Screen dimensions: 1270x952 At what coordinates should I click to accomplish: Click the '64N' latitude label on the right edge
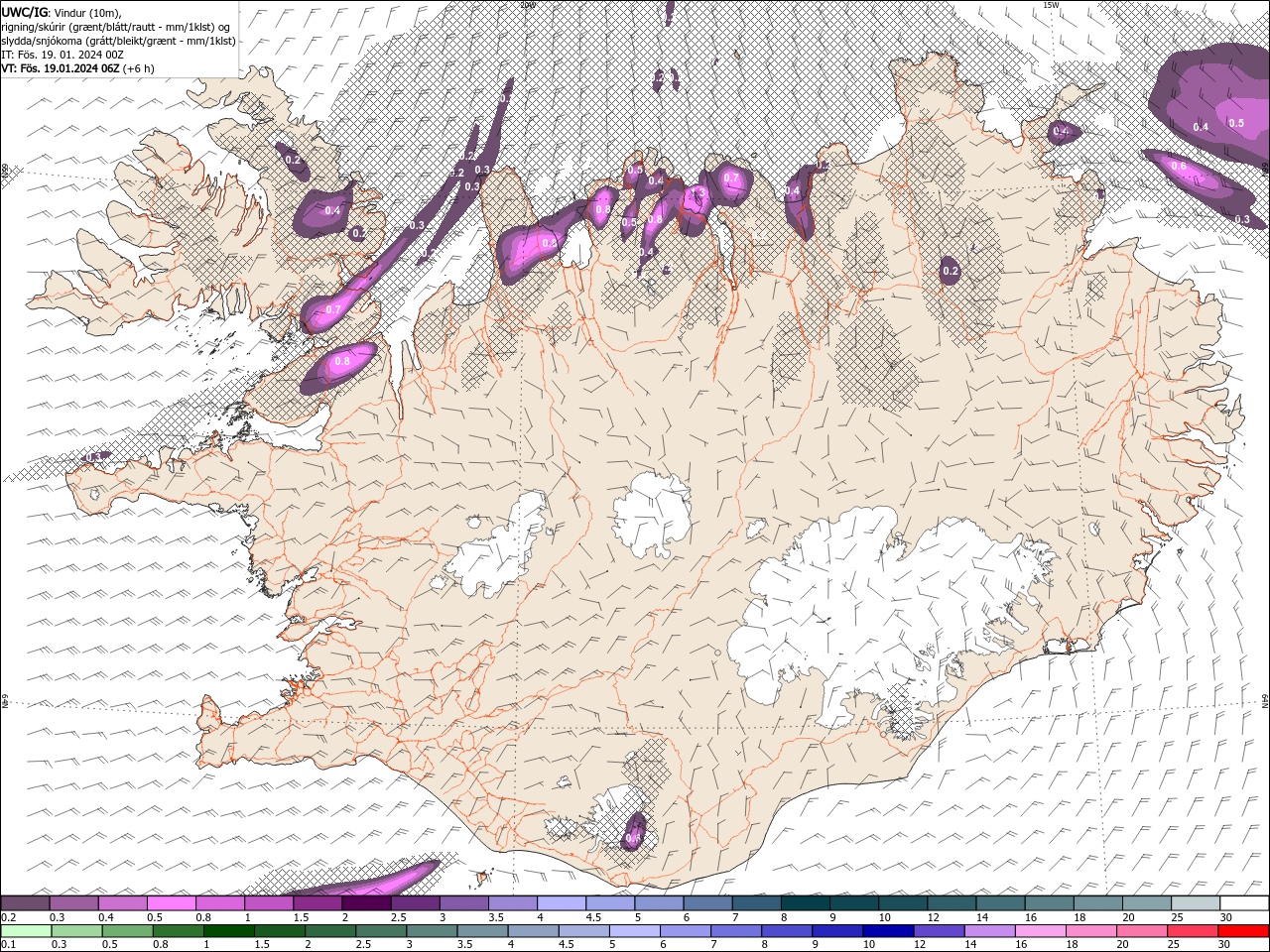[x=1265, y=701]
